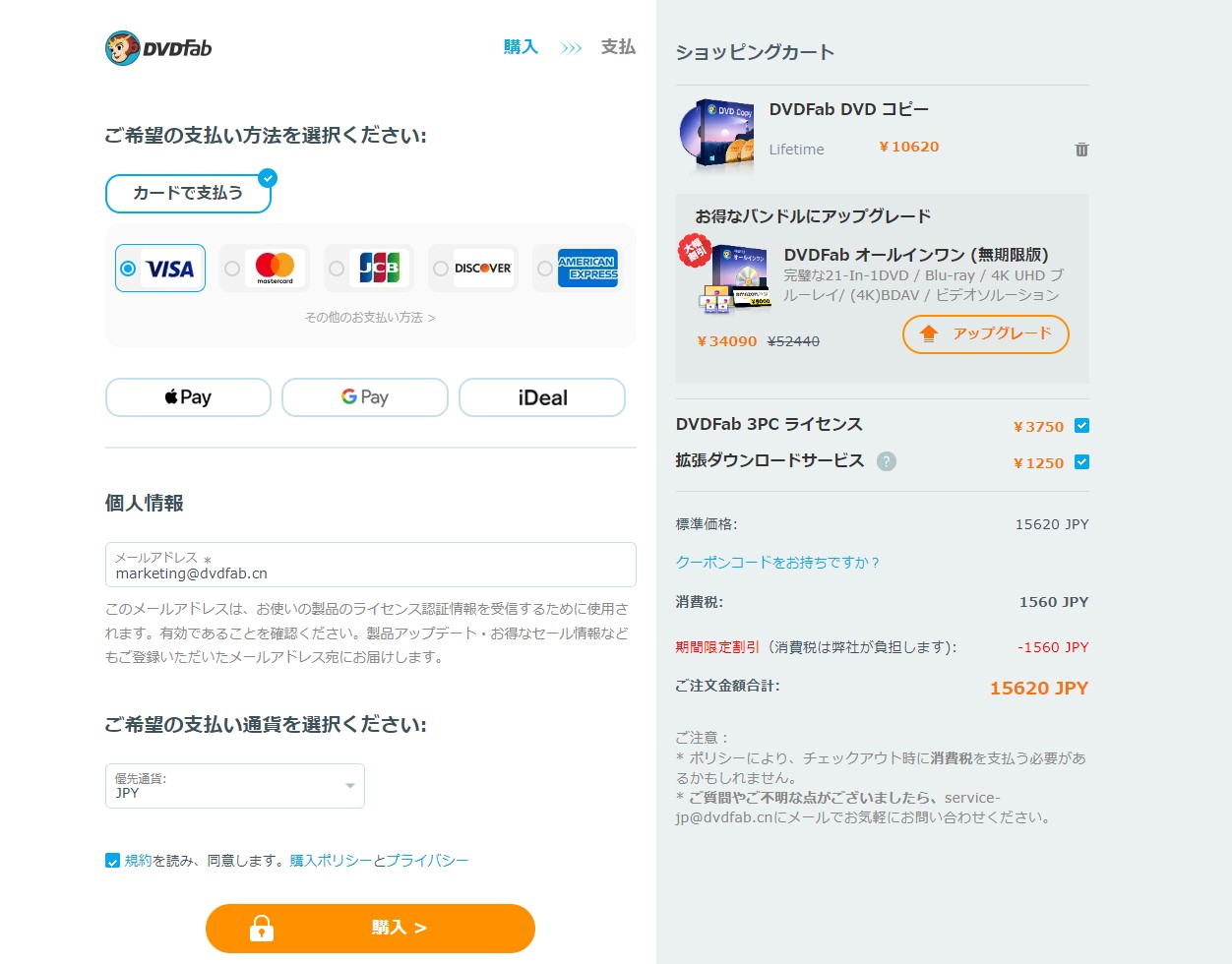Open クーポンコードをお持ちですか link
The height and width of the screenshot is (964, 1232).
[x=777, y=563]
